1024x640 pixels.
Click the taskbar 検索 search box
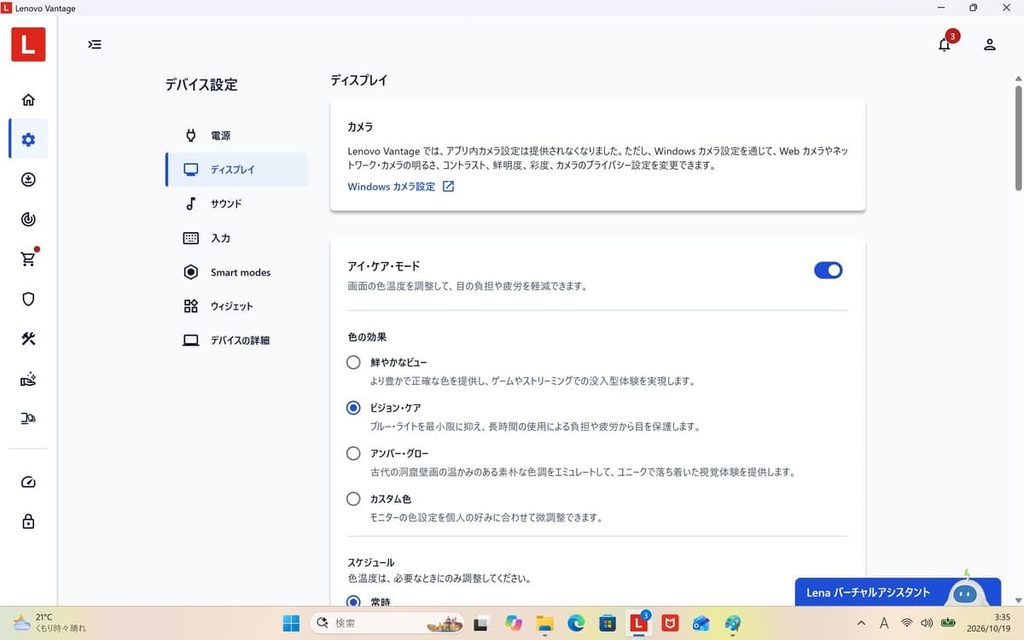387,623
